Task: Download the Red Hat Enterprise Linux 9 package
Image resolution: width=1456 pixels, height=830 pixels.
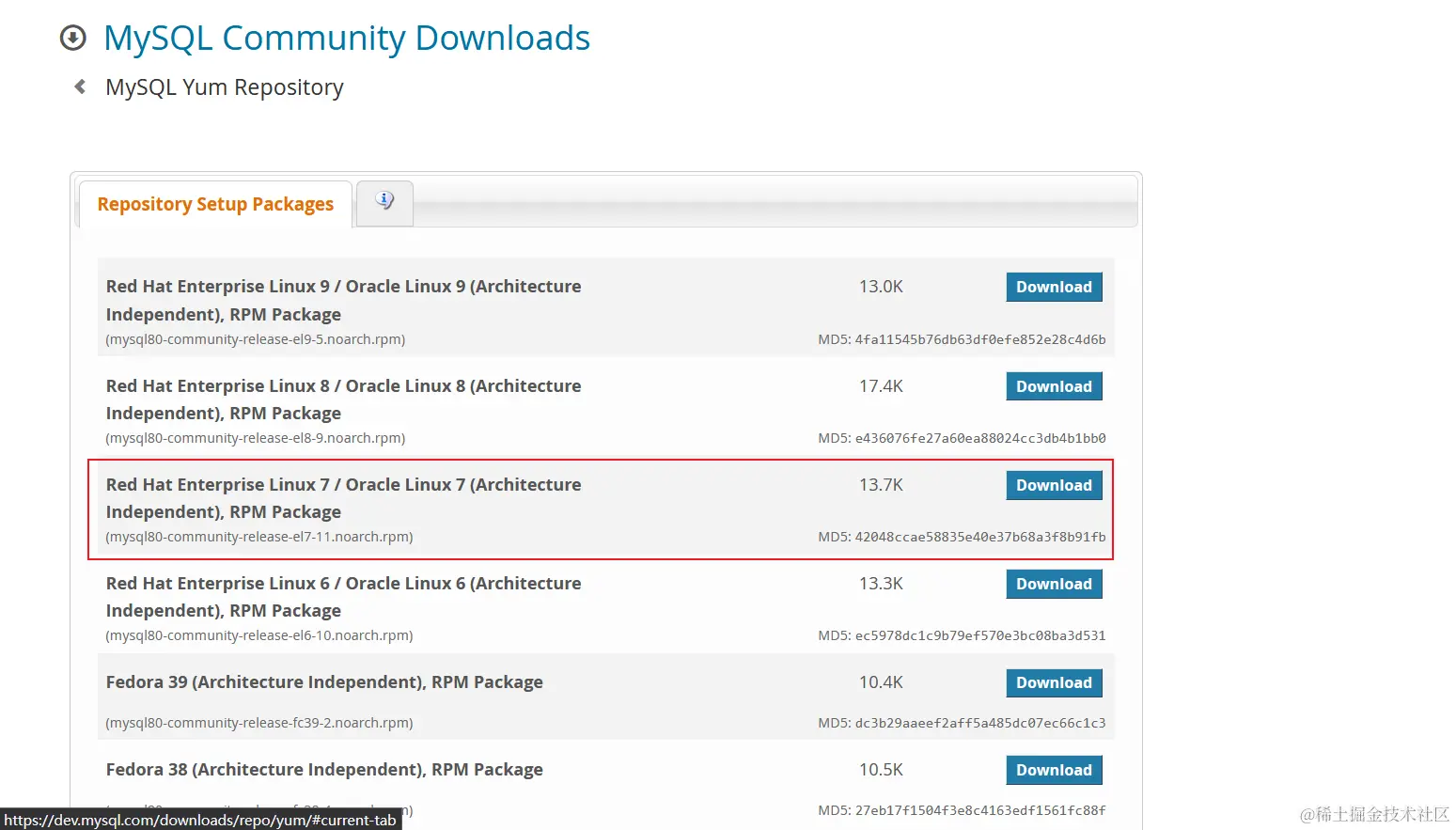Action: 1054,287
